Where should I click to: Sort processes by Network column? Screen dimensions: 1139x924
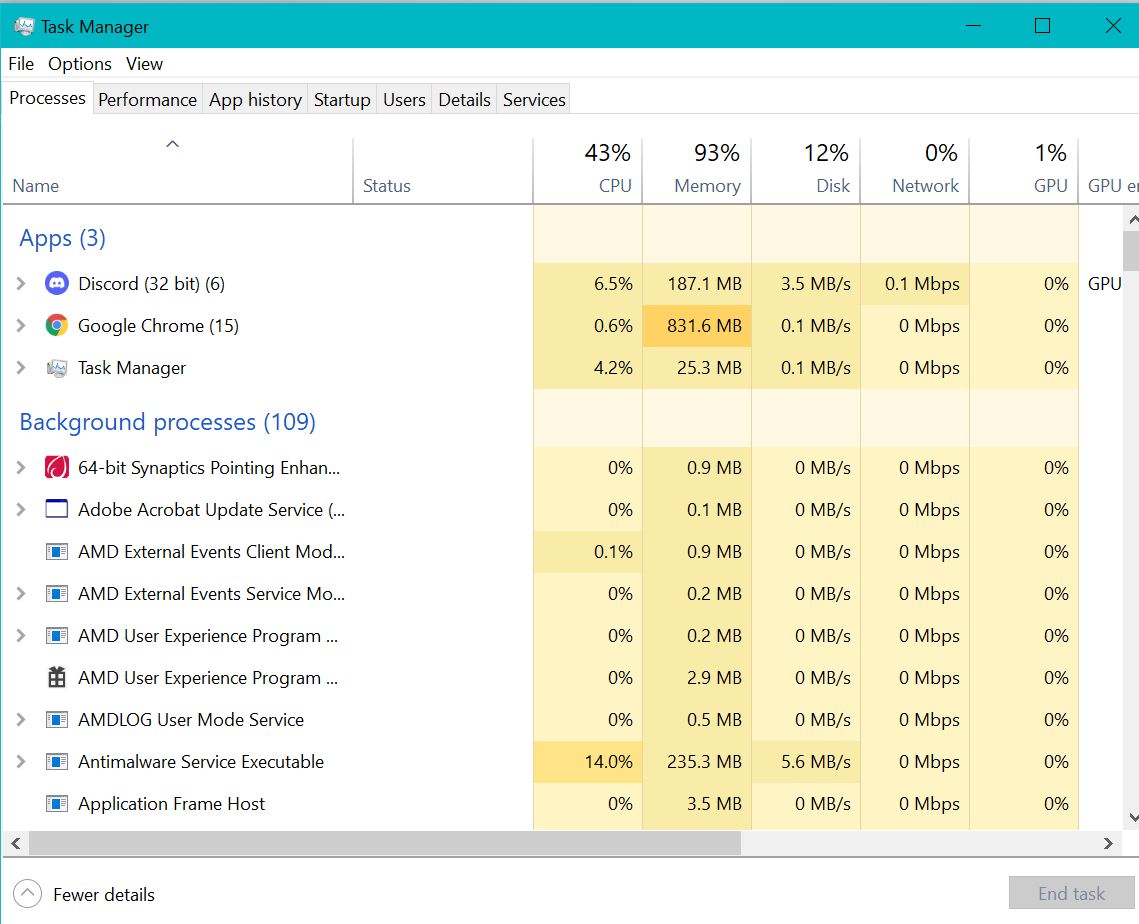[x=915, y=171]
